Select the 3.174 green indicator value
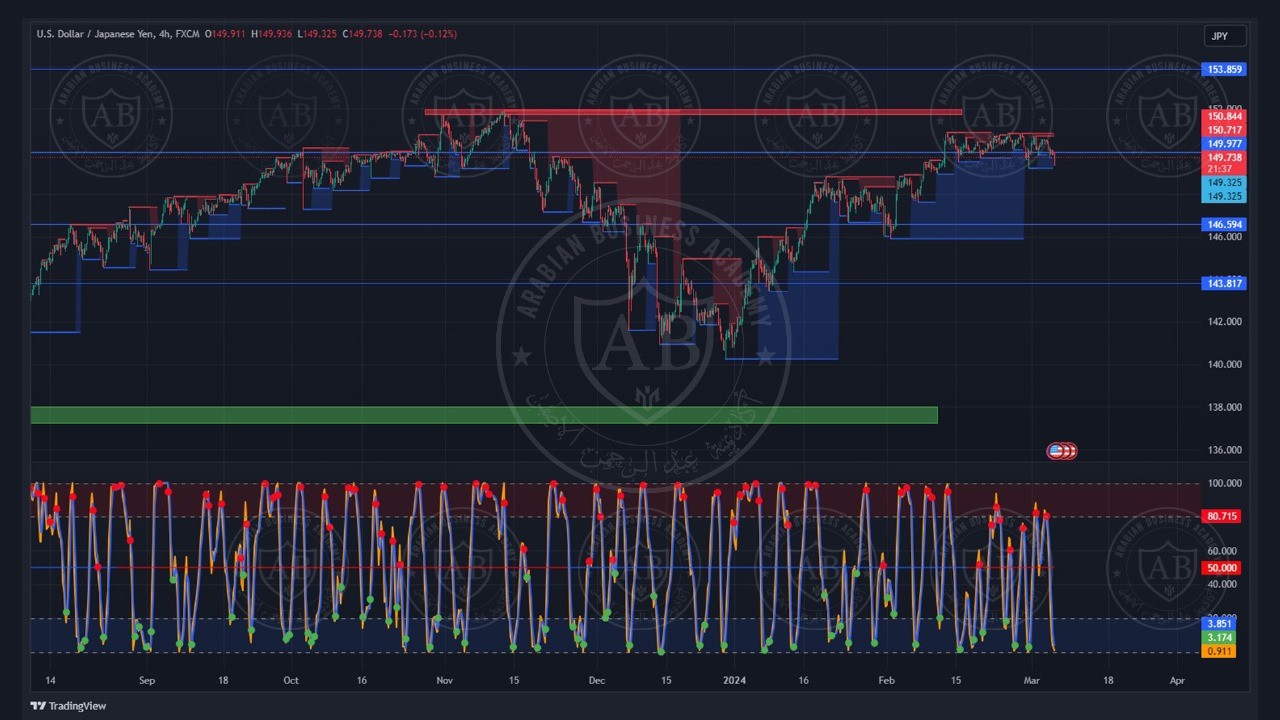The image size is (1280, 720). tap(1219, 637)
